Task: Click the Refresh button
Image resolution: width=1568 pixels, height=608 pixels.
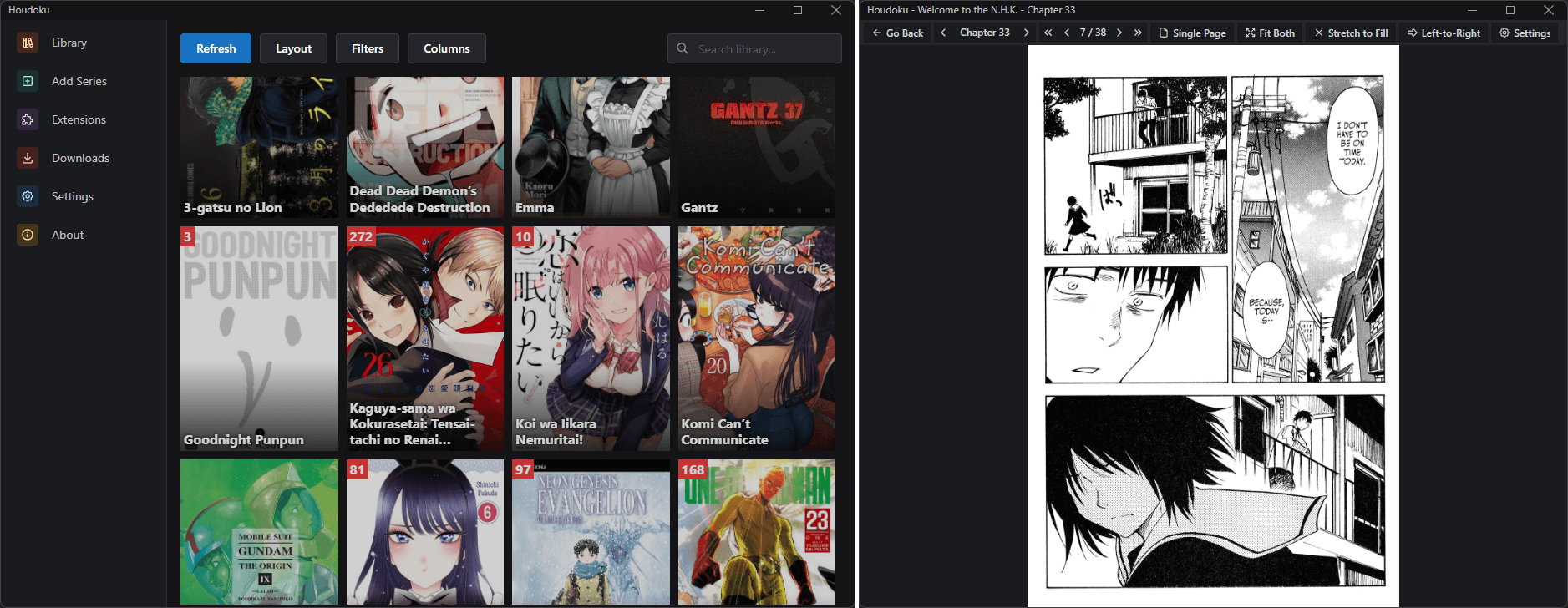Action: coord(216,48)
